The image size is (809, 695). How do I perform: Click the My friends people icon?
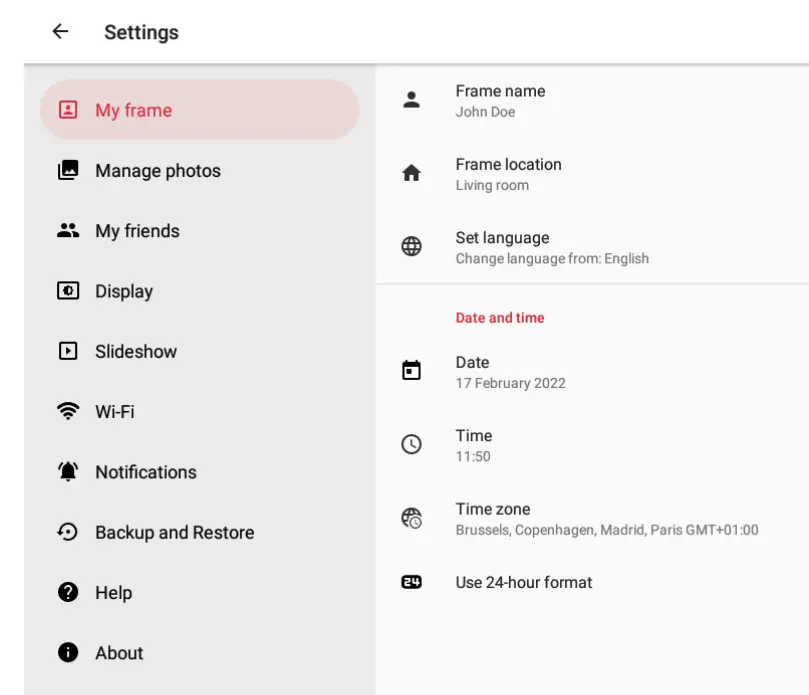68,231
